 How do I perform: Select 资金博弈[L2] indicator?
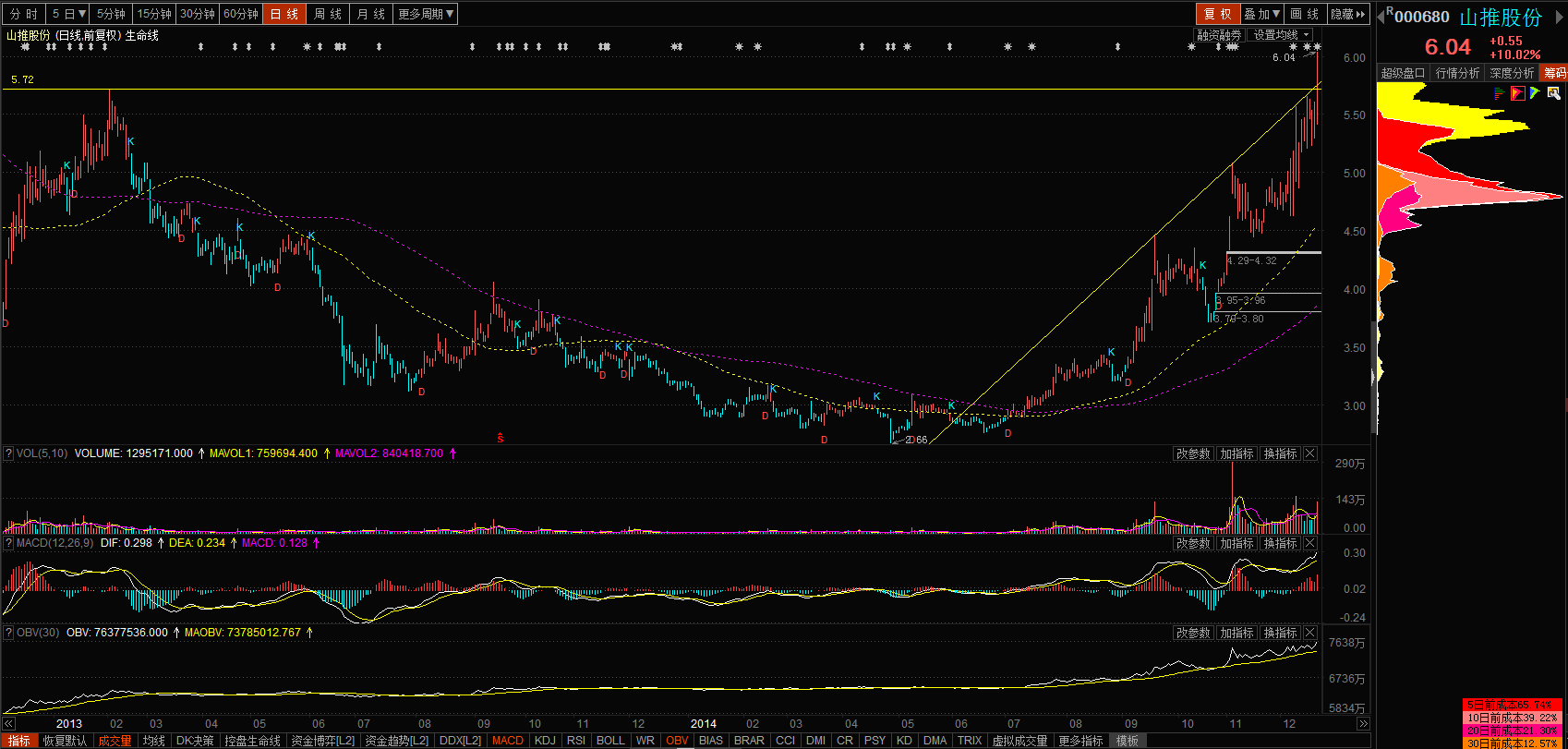[x=323, y=741]
